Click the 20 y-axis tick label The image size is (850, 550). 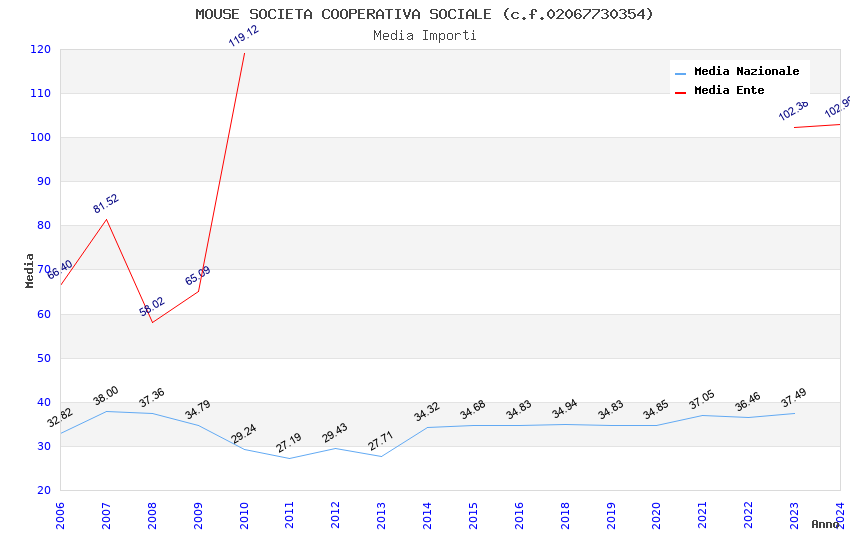[x=44, y=490]
